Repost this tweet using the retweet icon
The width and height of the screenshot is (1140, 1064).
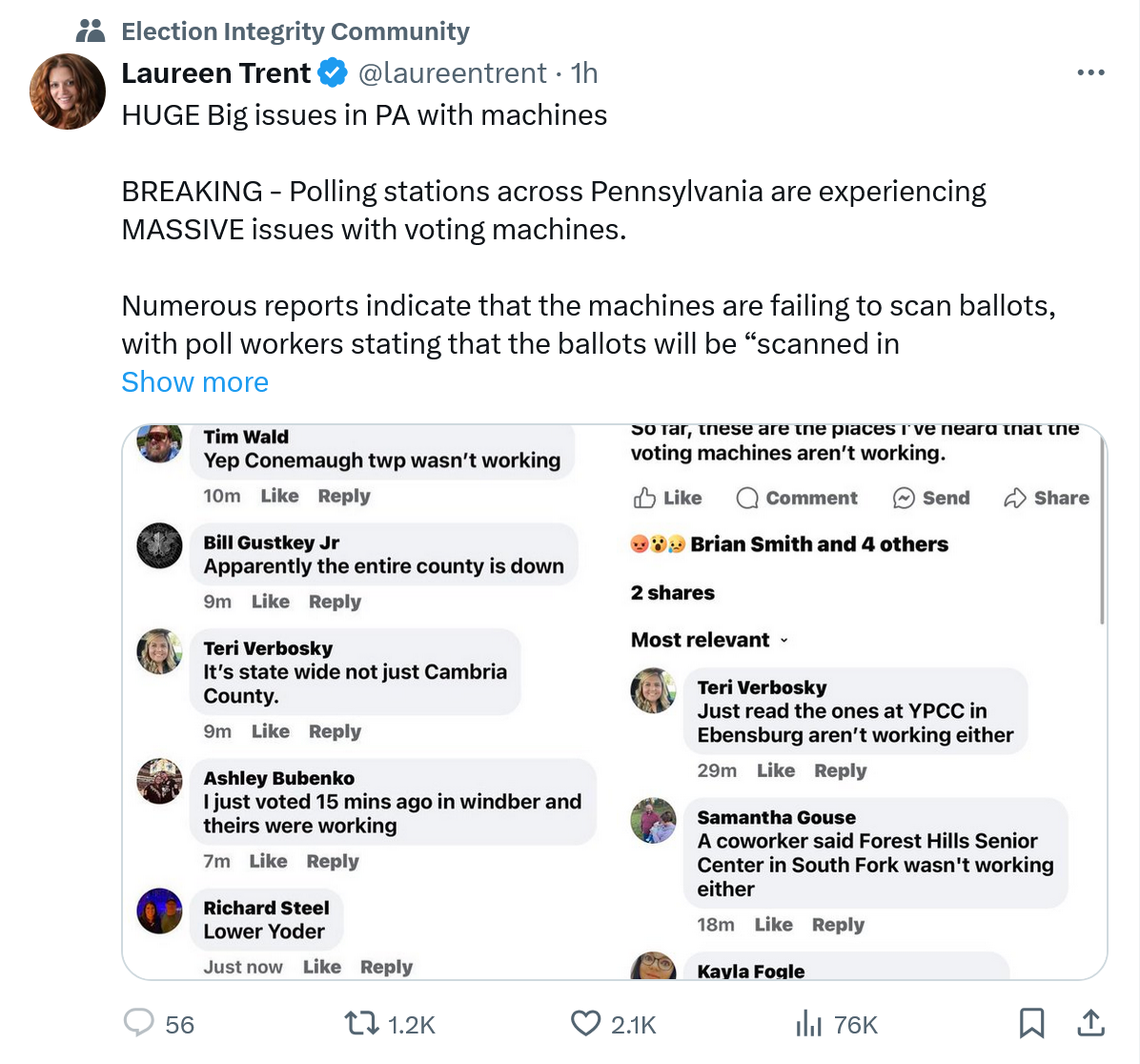coord(361,1023)
